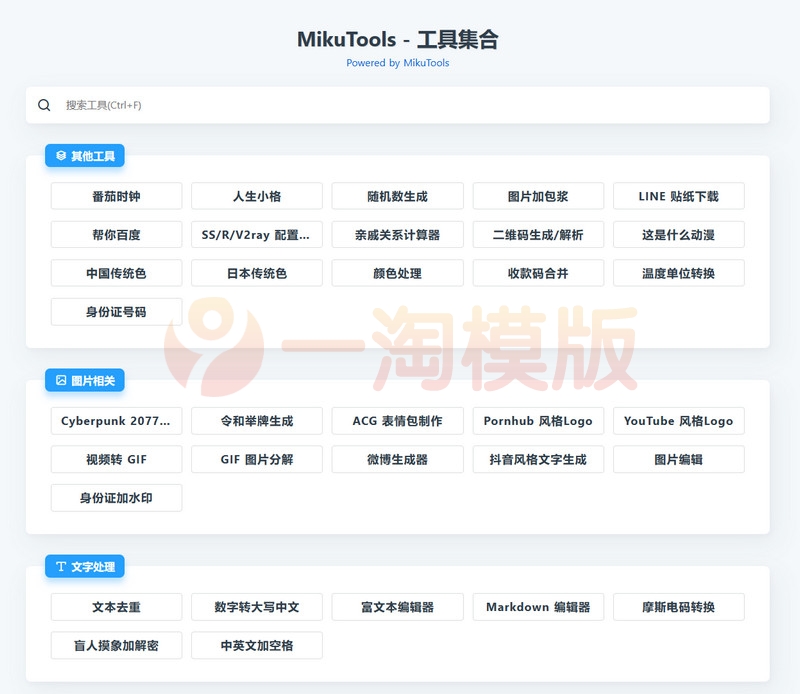Image resolution: width=800 pixels, height=694 pixels.
Task: Select 日本传统色
Action: click(257, 273)
